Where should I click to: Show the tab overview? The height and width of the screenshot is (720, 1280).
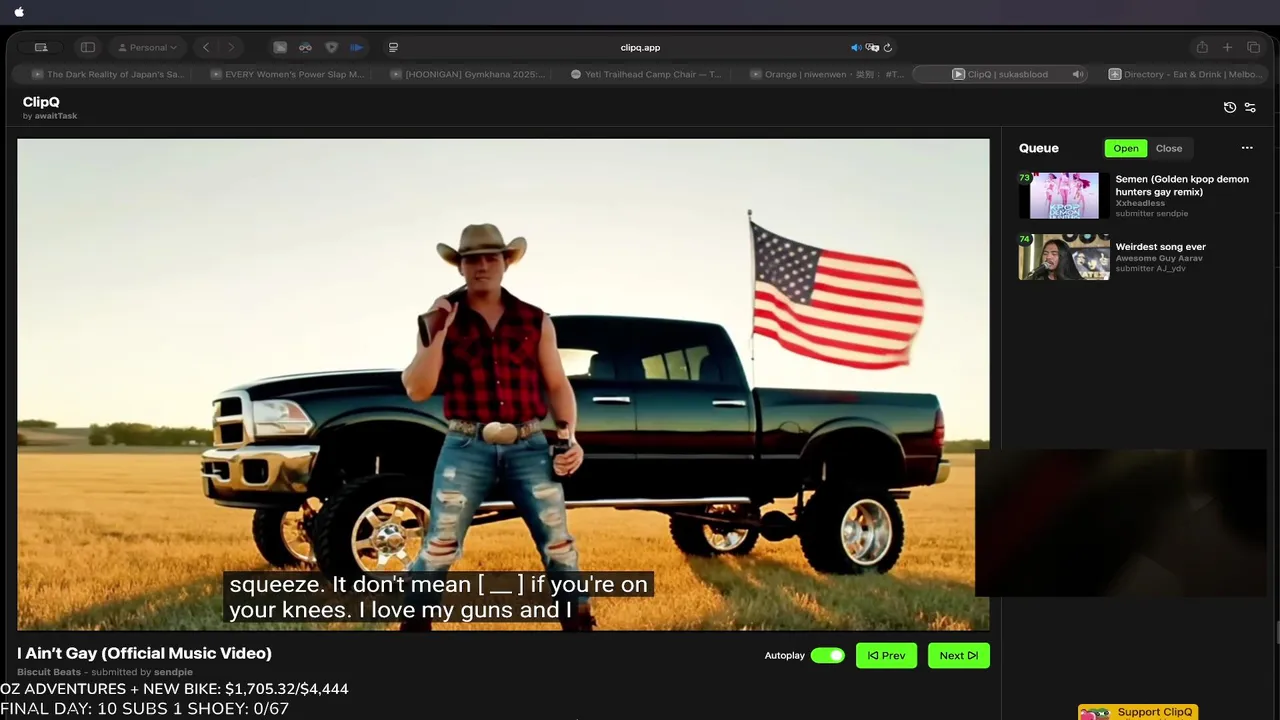tap(1253, 47)
